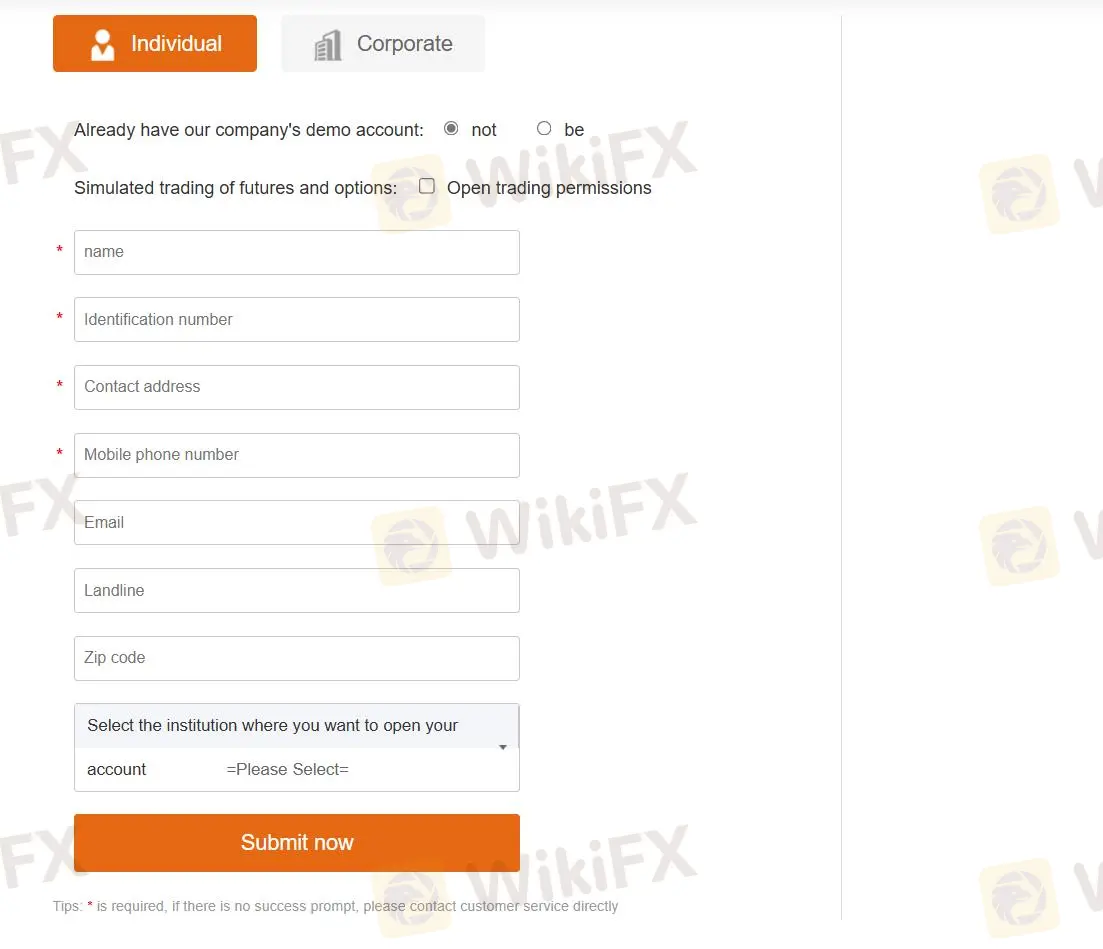Select the Individual tab label
This screenshot has width=1103, height=949.
point(177,44)
